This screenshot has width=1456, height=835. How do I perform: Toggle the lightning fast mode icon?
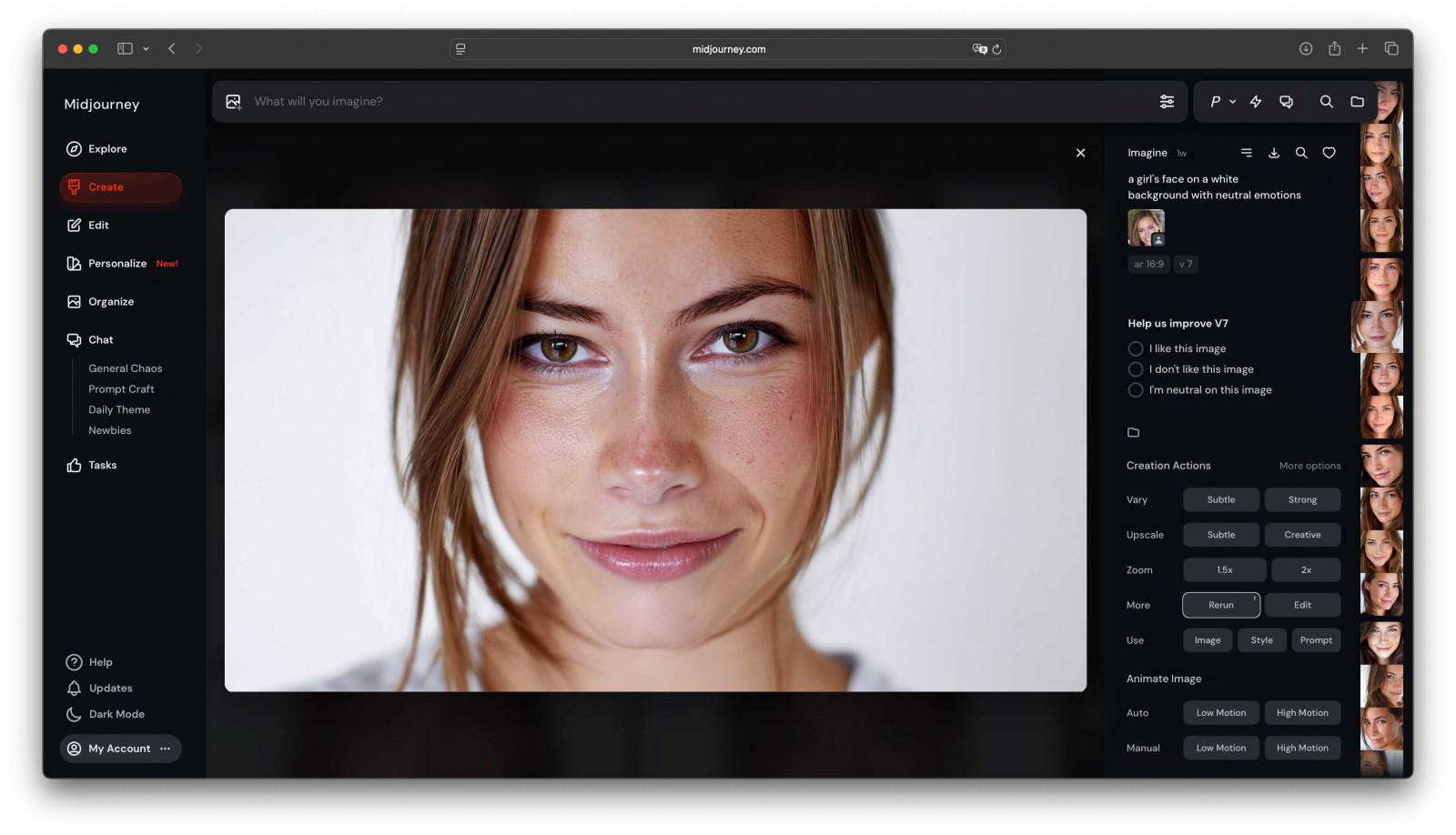[x=1256, y=102]
